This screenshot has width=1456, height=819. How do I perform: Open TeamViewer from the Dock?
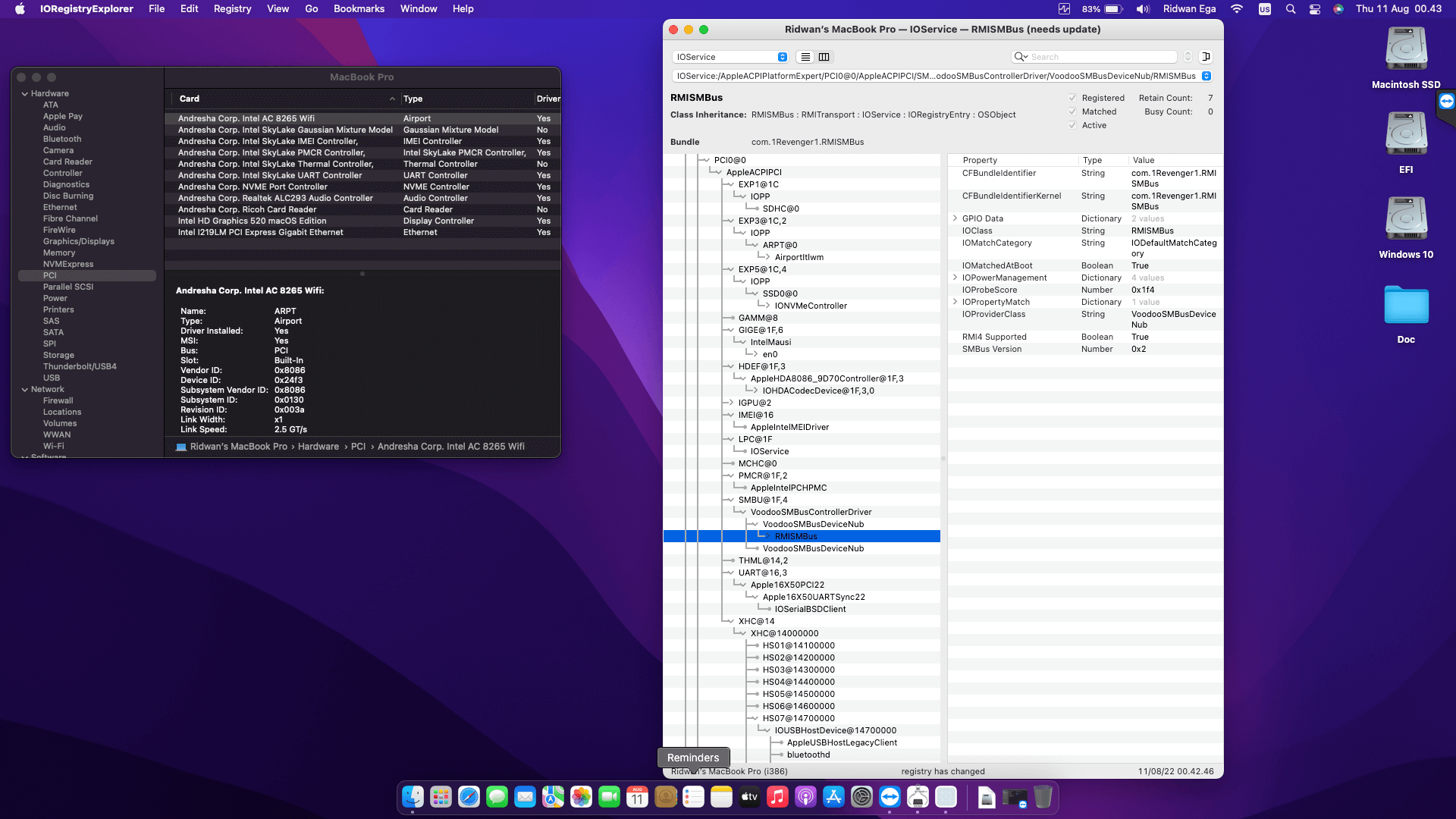(x=890, y=797)
